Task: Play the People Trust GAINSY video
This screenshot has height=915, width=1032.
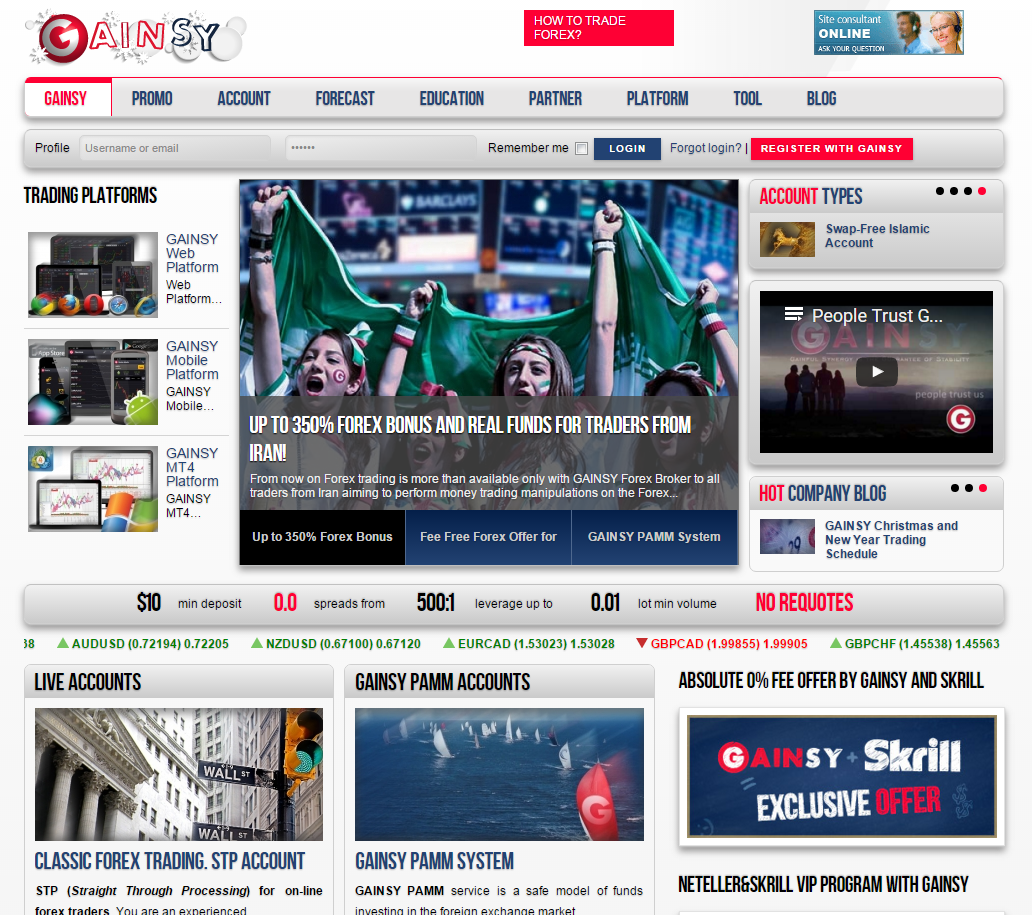Action: (877, 372)
